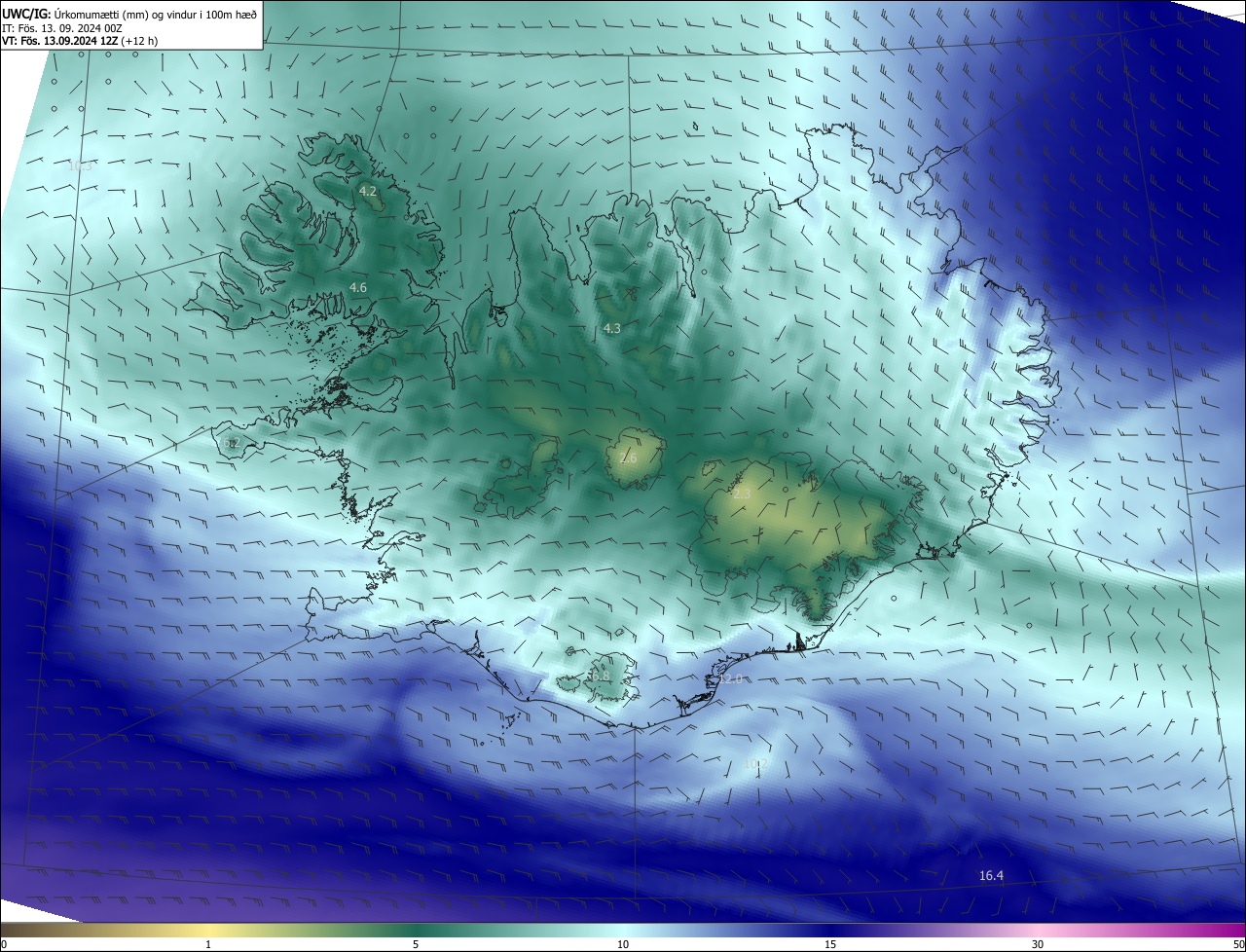Click the 15 tick label on the scale

830,944
